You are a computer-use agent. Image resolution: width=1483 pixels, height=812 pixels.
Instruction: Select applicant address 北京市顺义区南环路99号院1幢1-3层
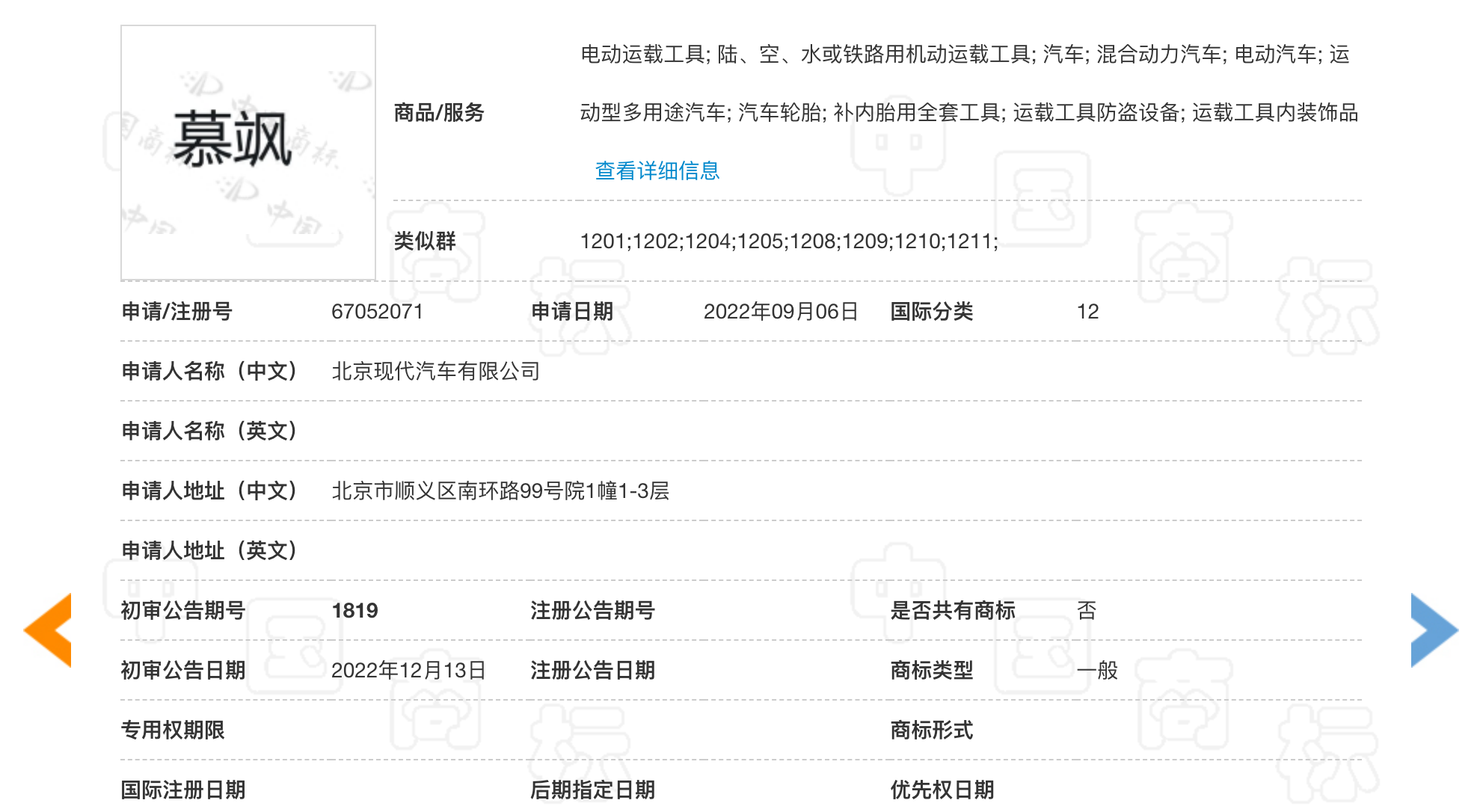pyautogui.click(x=500, y=490)
